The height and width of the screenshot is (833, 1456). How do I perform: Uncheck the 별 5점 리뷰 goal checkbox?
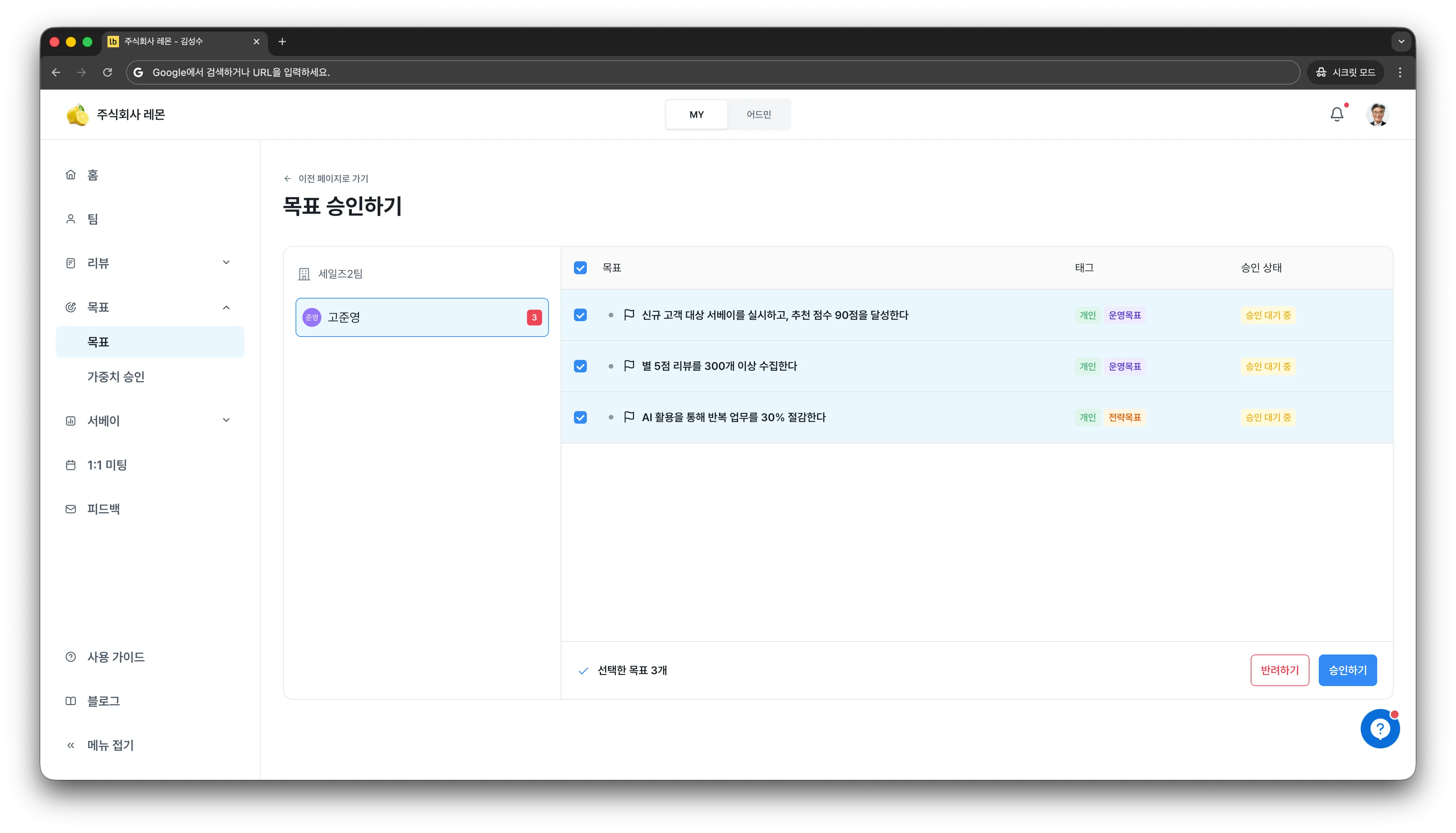[x=580, y=366]
